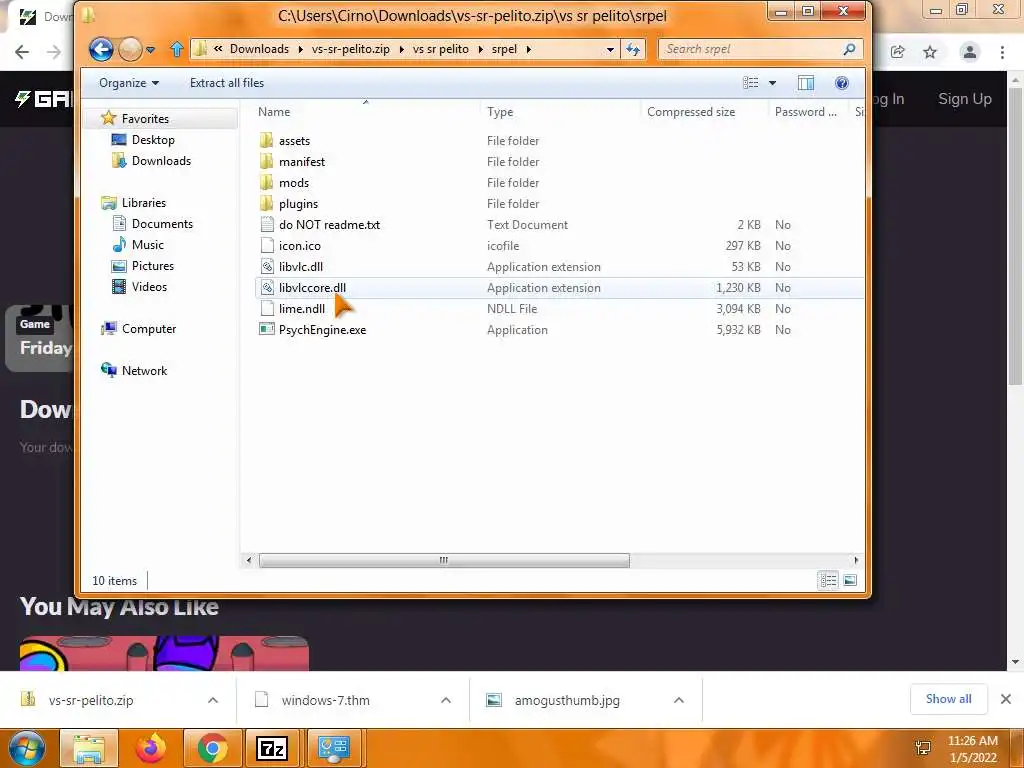Open 7-Zip from taskbar

272,748
